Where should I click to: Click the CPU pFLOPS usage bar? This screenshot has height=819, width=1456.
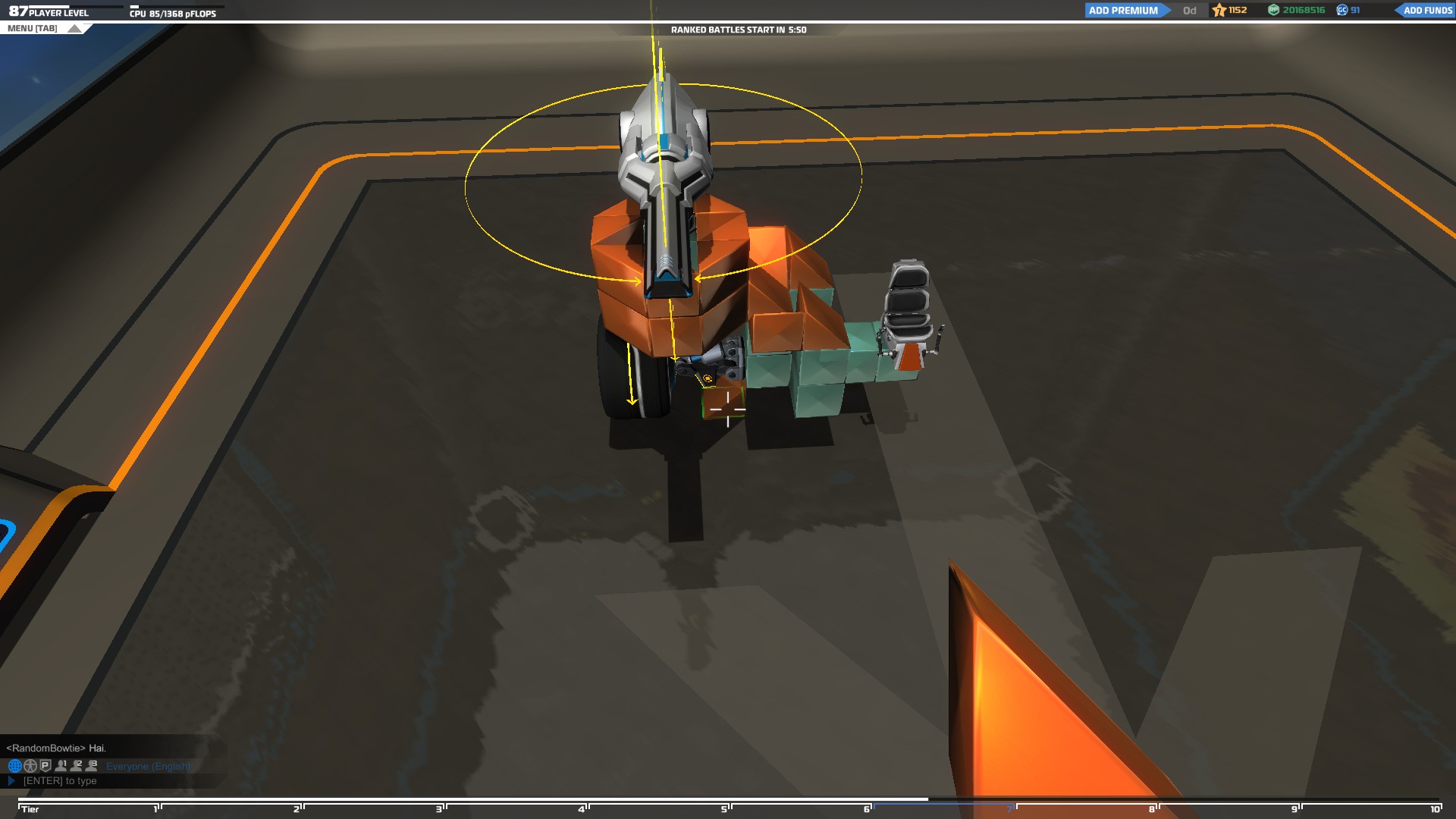[x=177, y=7]
